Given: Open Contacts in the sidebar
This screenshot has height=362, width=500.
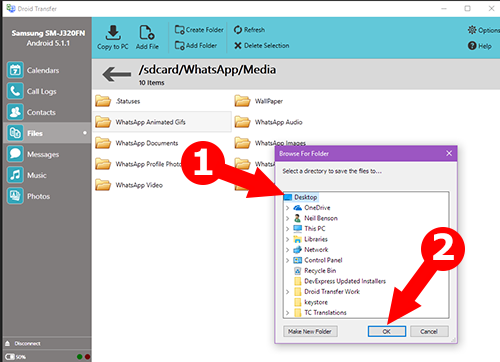Looking at the screenshot, I should (47, 112).
